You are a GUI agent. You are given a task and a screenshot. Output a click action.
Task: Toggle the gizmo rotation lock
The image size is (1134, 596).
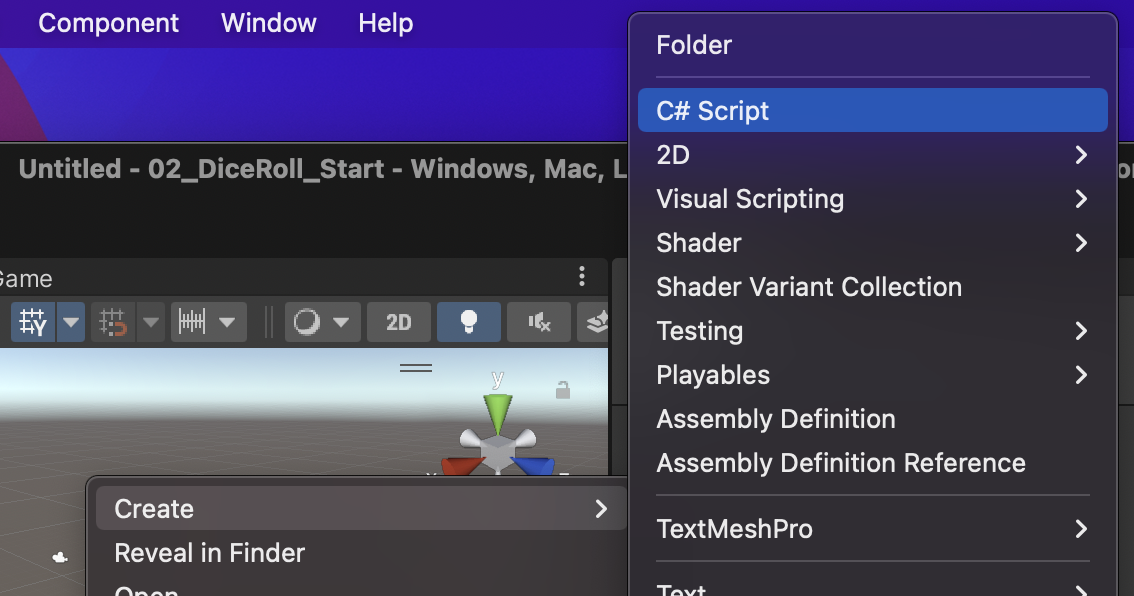(x=563, y=389)
